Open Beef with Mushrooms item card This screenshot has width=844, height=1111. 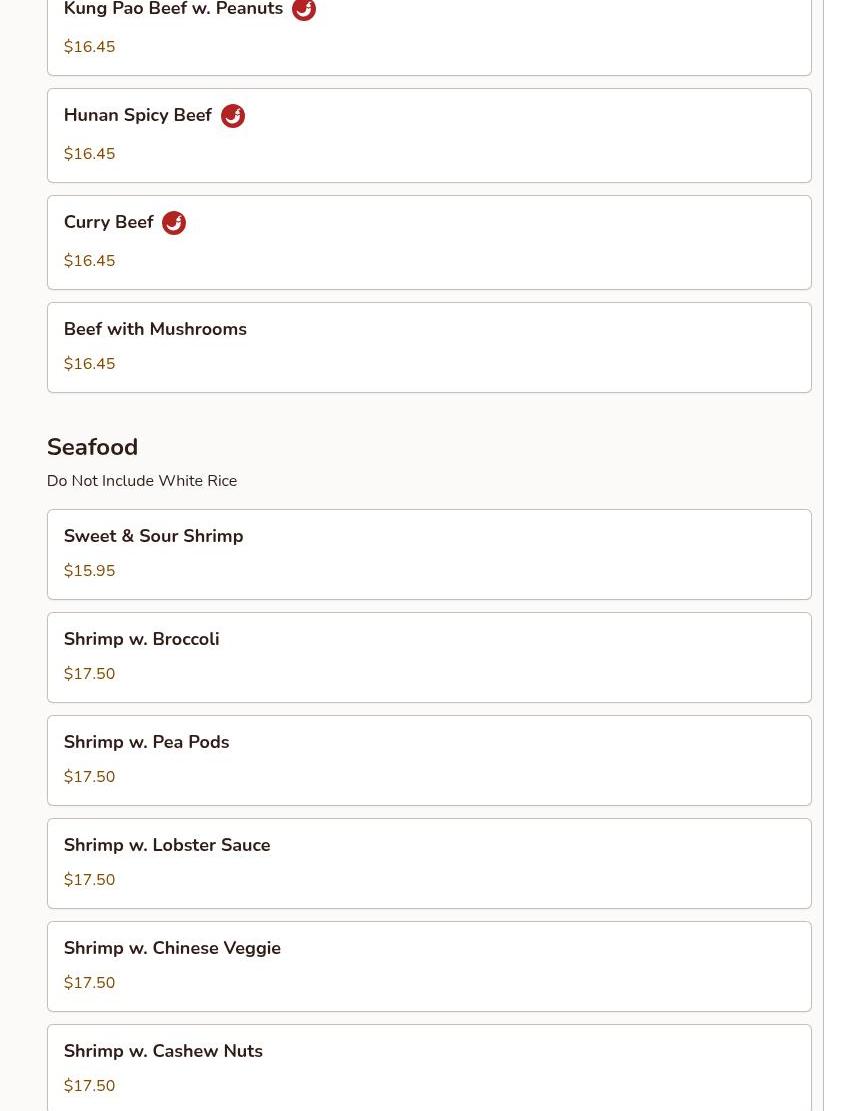(429, 347)
